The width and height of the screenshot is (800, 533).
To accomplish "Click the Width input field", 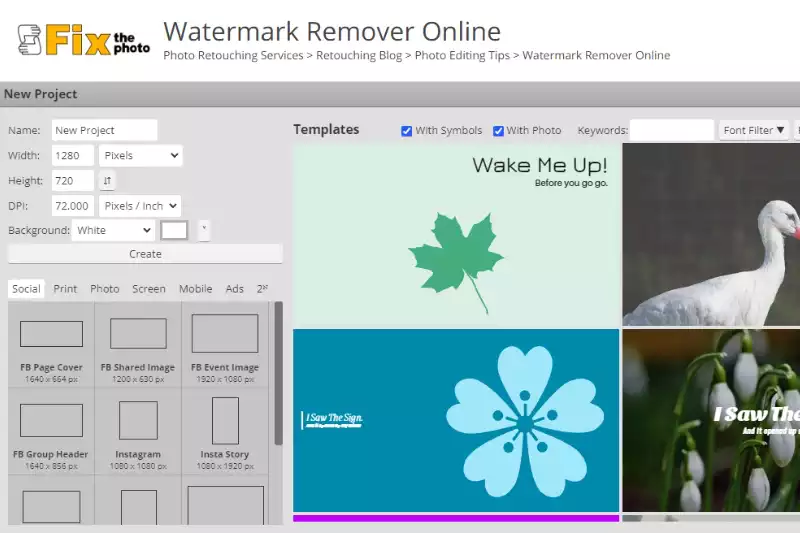I will [73, 156].
